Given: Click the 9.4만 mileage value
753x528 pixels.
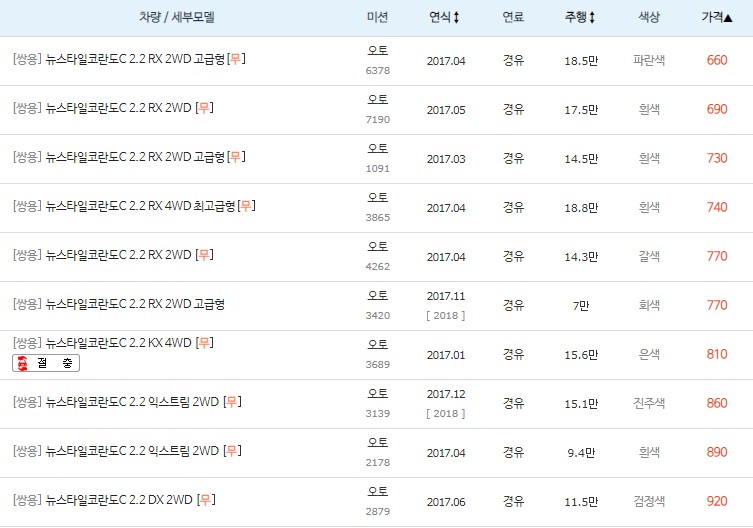Looking at the screenshot, I should tap(581, 453).
